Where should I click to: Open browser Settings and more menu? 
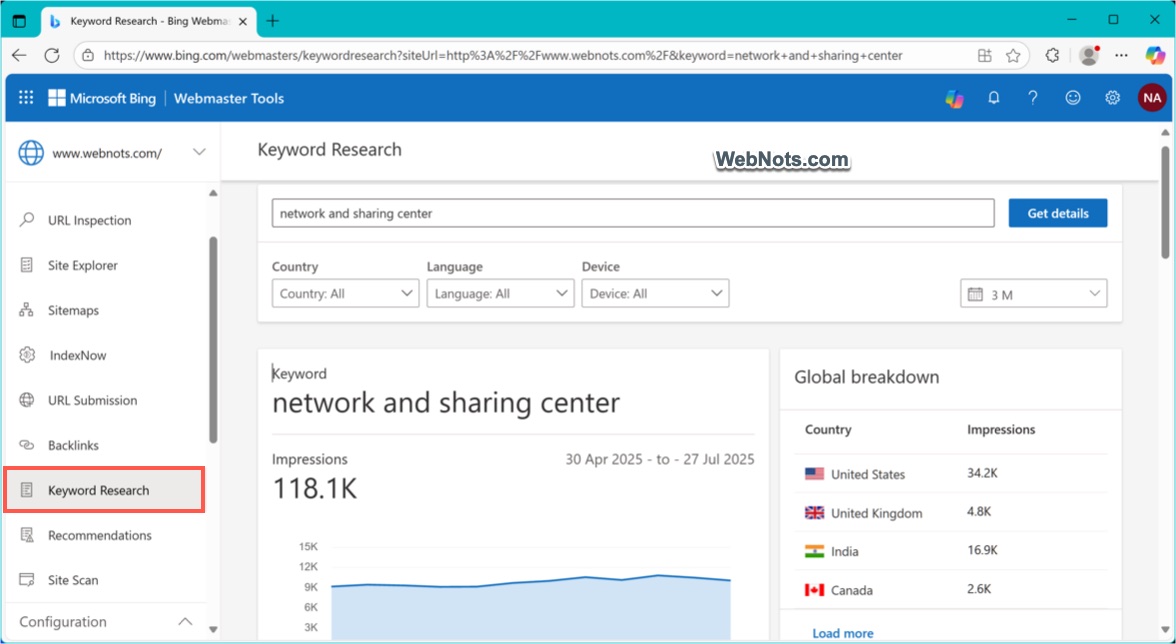1121,55
